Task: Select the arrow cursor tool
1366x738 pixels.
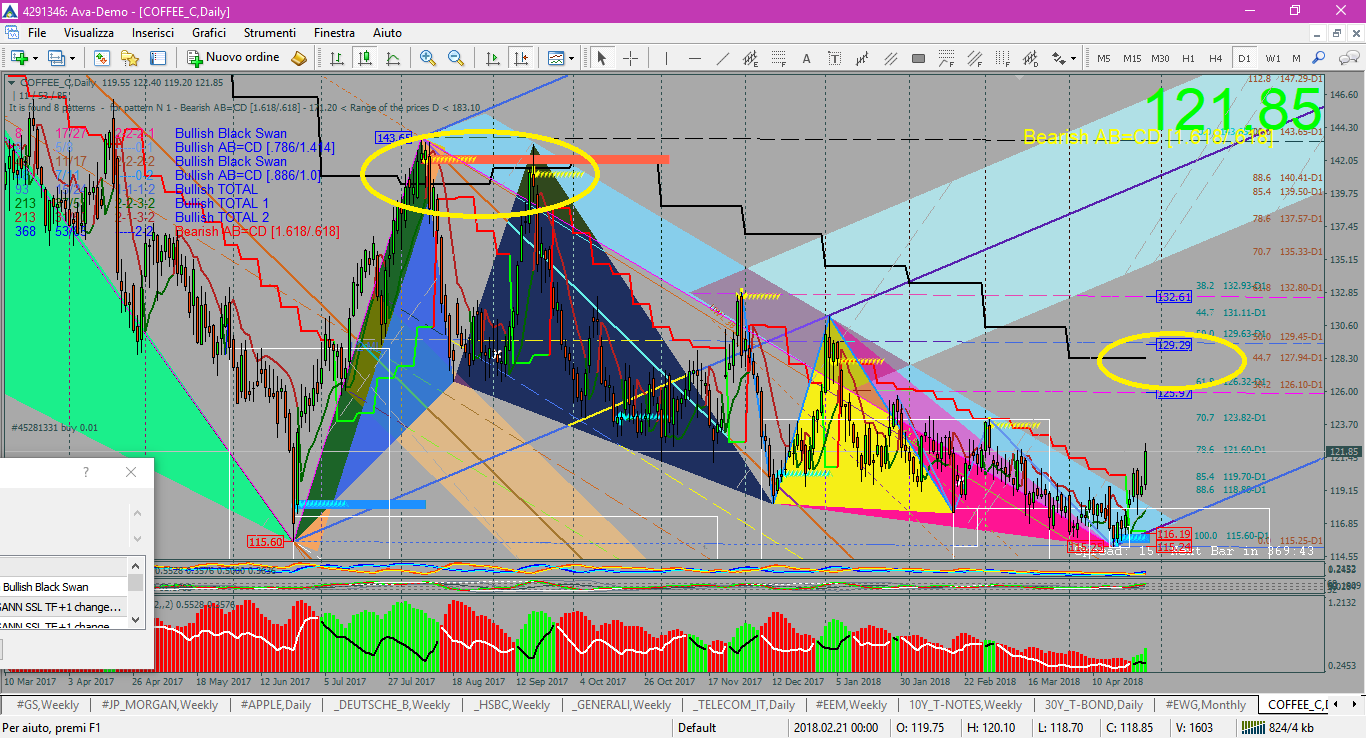Action: [x=602, y=58]
